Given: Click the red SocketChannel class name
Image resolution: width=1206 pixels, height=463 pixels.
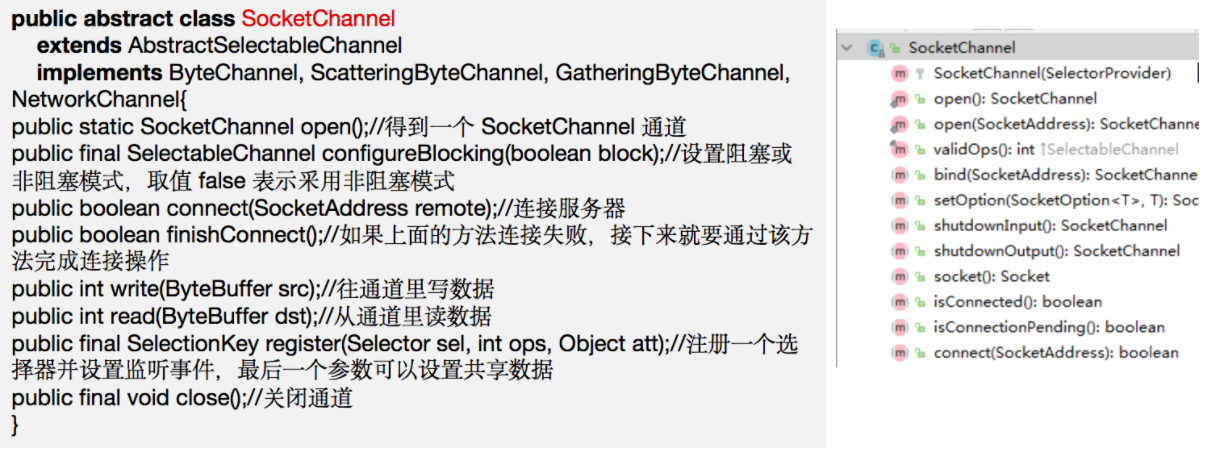Looking at the screenshot, I should (318, 19).
